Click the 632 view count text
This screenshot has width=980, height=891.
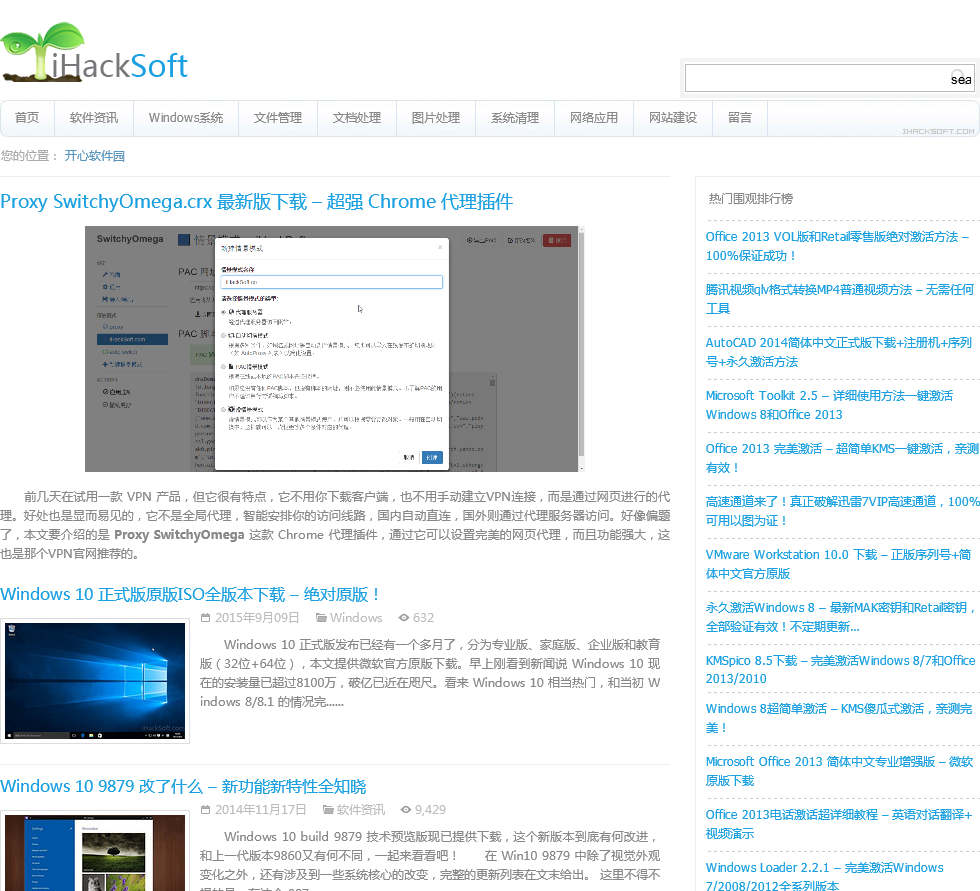[423, 618]
